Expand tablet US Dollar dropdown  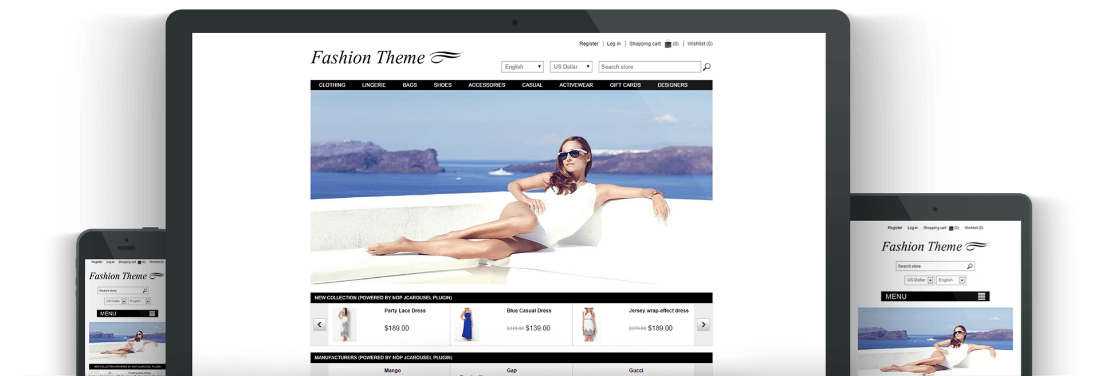919,280
